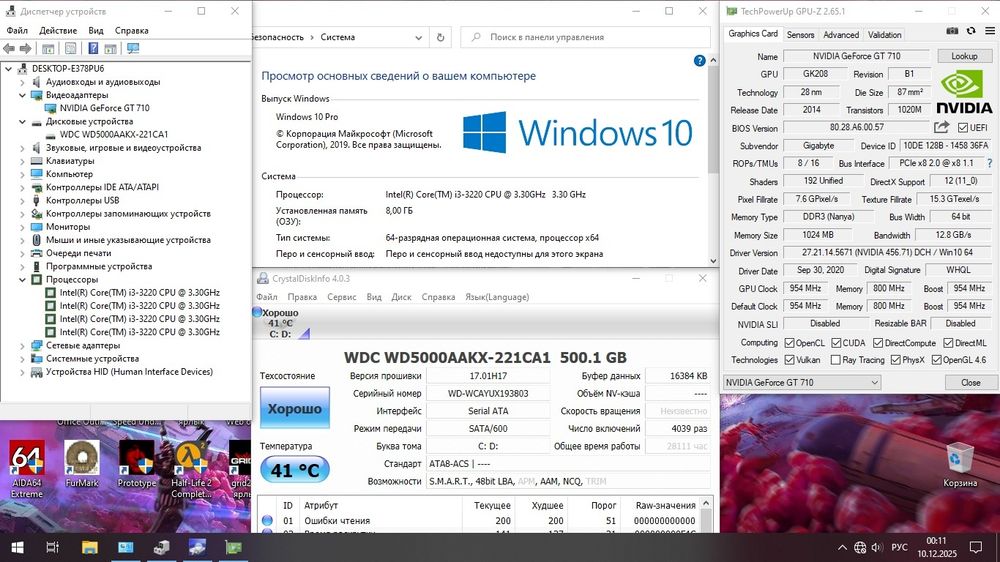Click the blue help icon in System window
The width and height of the screenshot is (1000, 562).
700,61
